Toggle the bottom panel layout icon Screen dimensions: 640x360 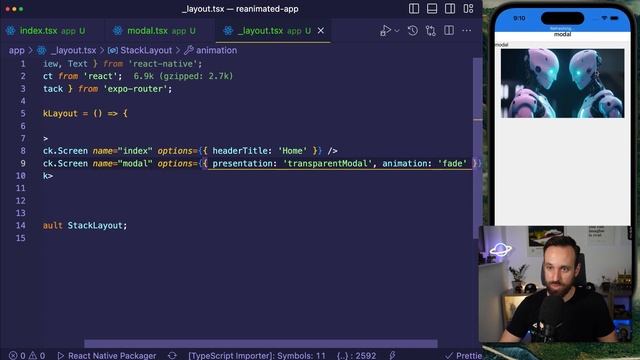coord(432,9)
